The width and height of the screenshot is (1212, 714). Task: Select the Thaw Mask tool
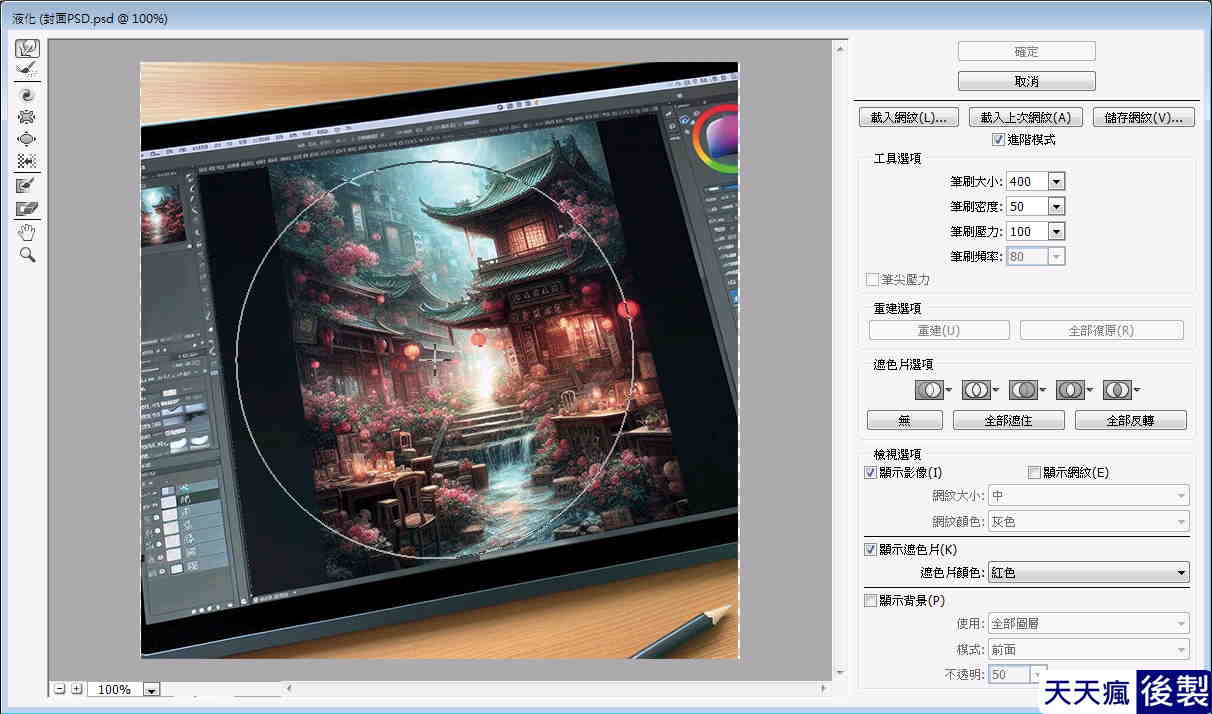click(28, 208)
